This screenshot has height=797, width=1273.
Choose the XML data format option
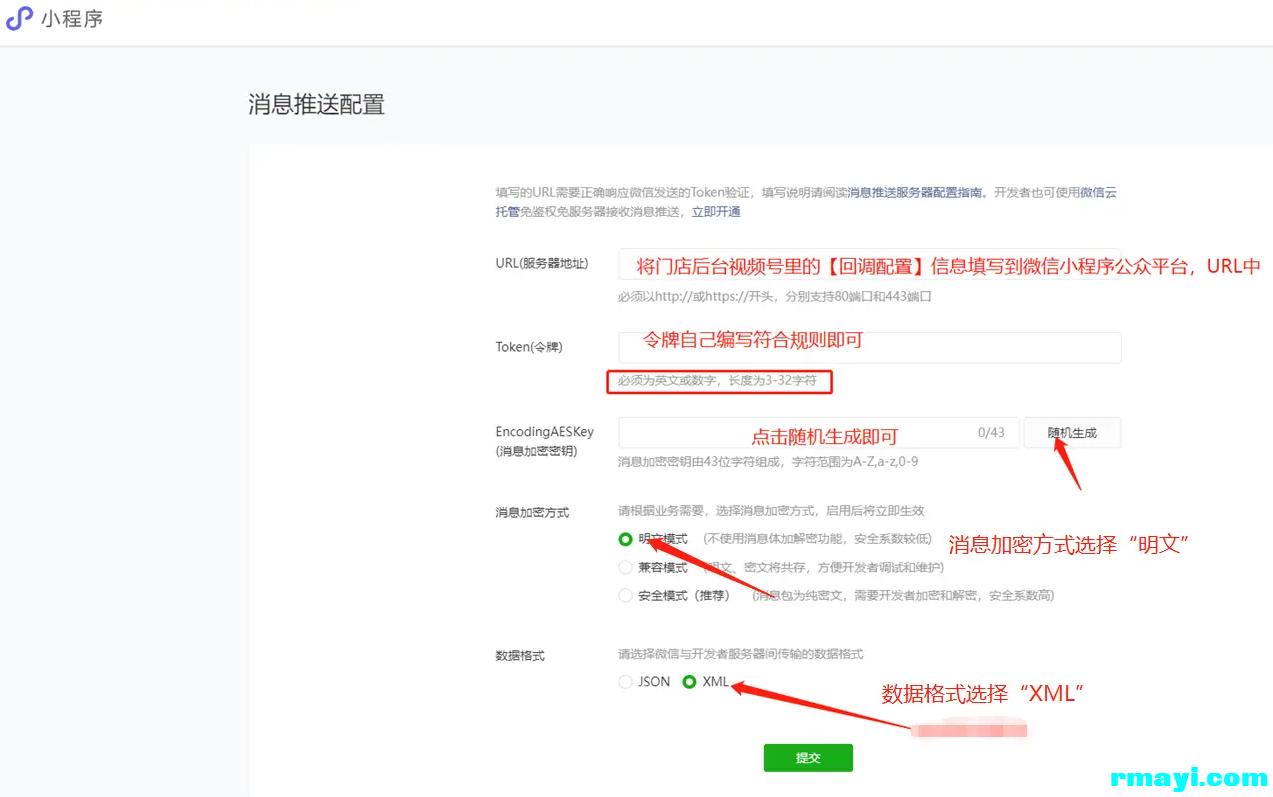[x=689, y=682]
